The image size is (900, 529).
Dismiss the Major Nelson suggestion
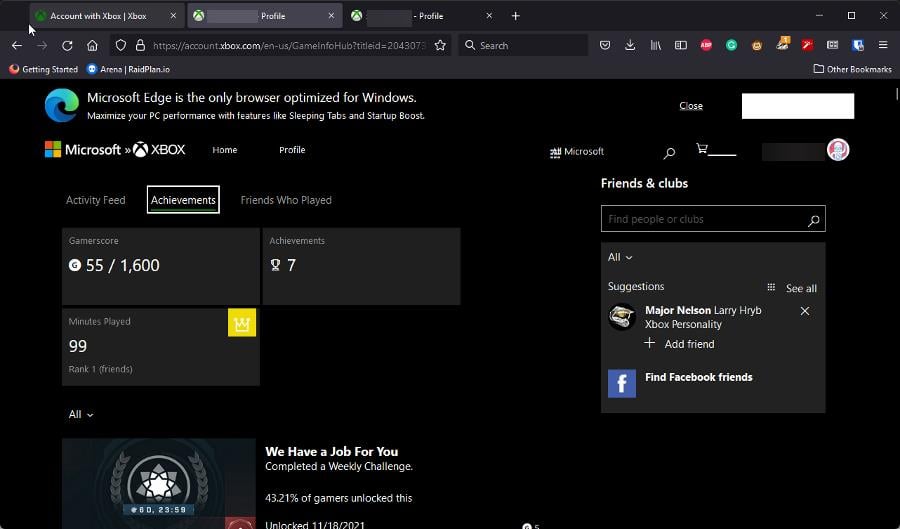coord(805,311)
